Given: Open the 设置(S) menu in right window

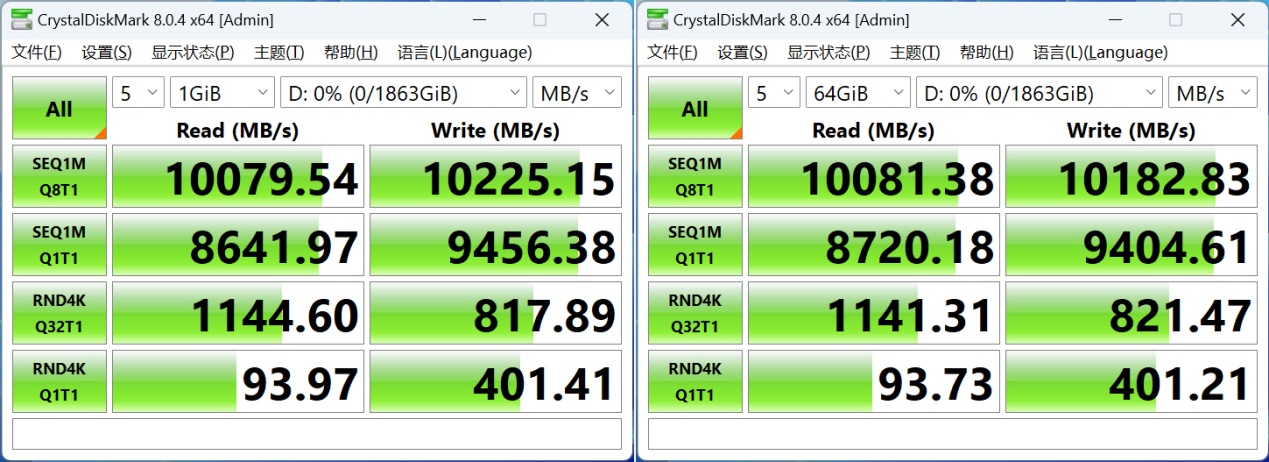Looking at the screenshot, I should tap(742, 53).
